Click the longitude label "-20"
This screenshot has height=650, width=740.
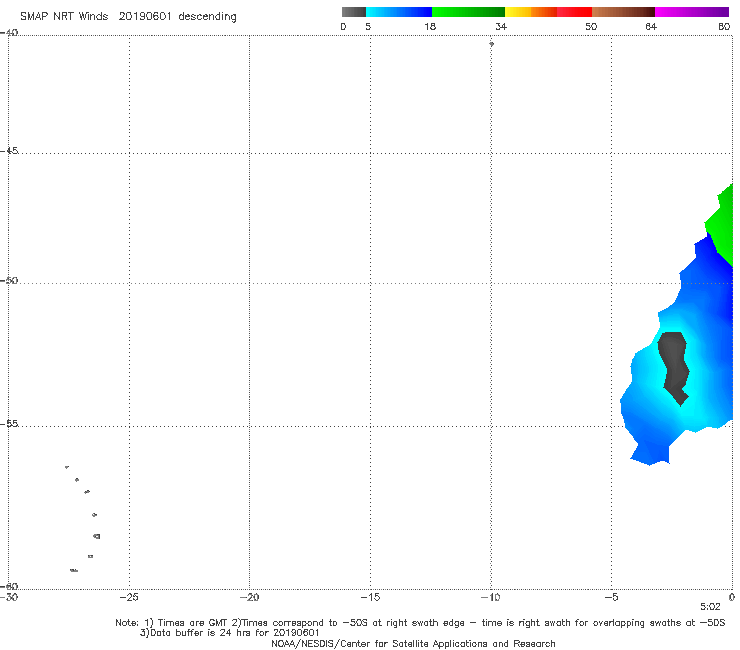[x=249, y=597]
